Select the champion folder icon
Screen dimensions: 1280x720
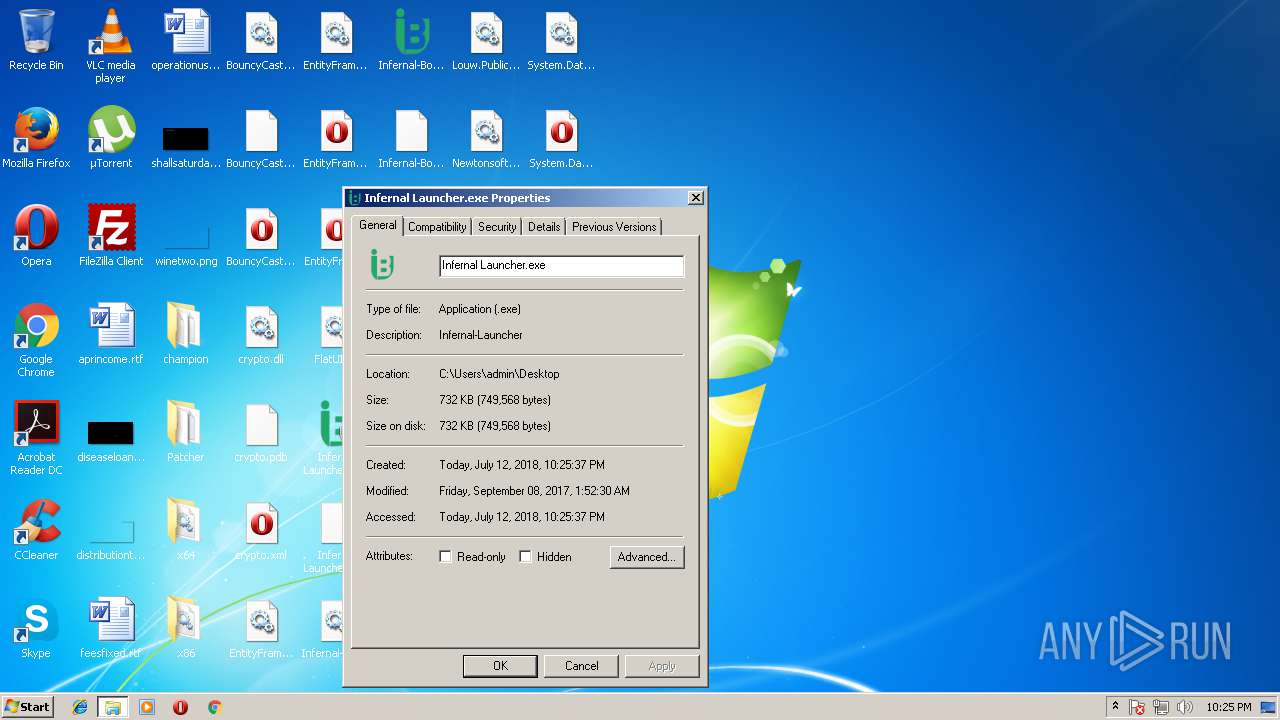tap(186, 334)
